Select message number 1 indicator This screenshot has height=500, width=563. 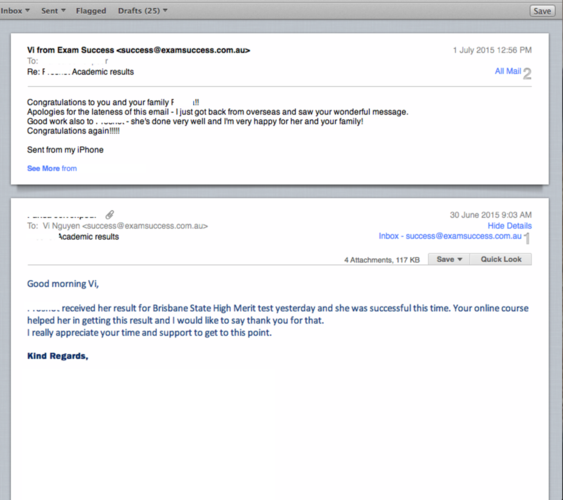click(527, 239)
